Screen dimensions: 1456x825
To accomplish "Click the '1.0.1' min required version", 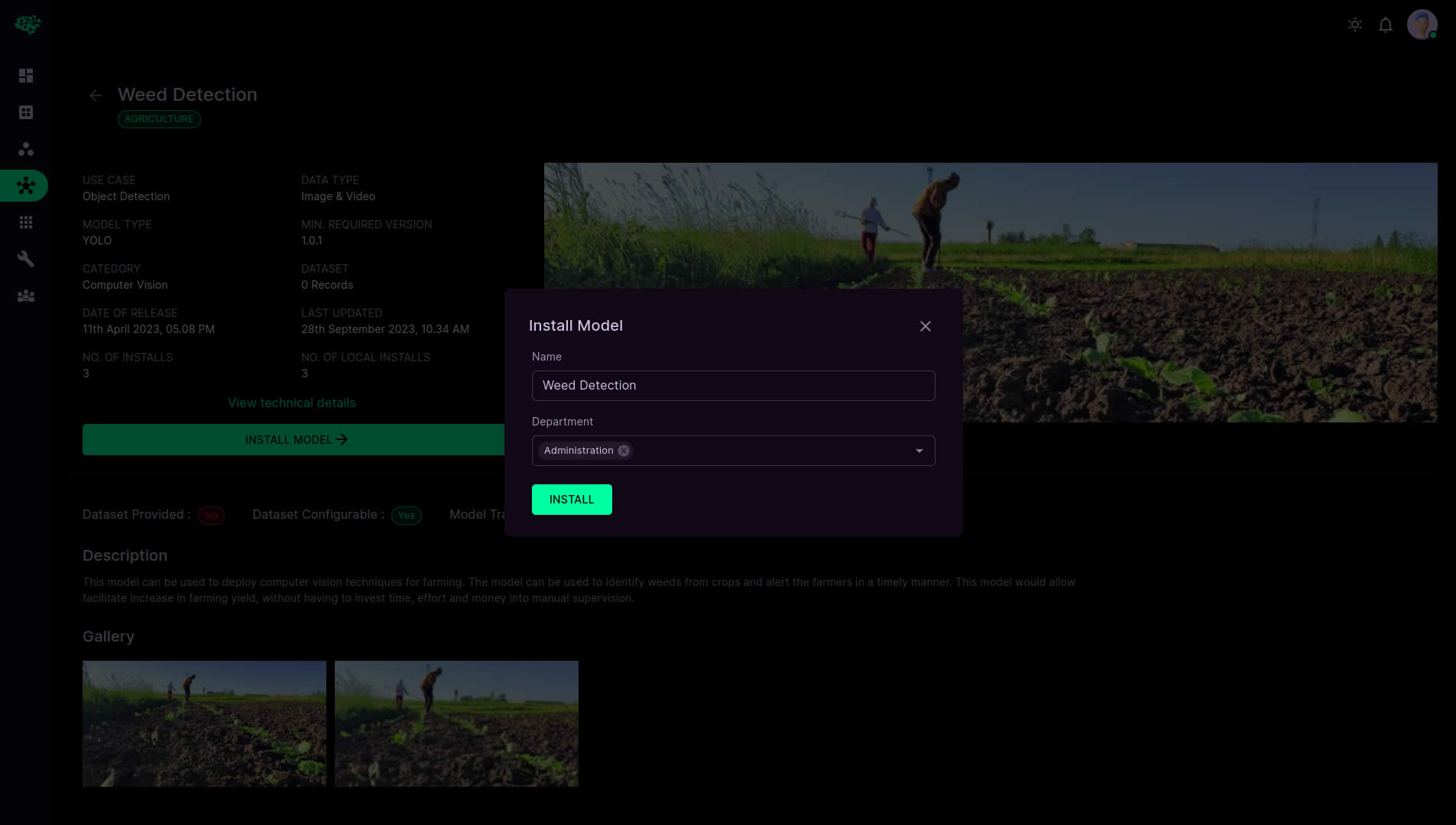I will pyautogui.click(x=312, y=241).
